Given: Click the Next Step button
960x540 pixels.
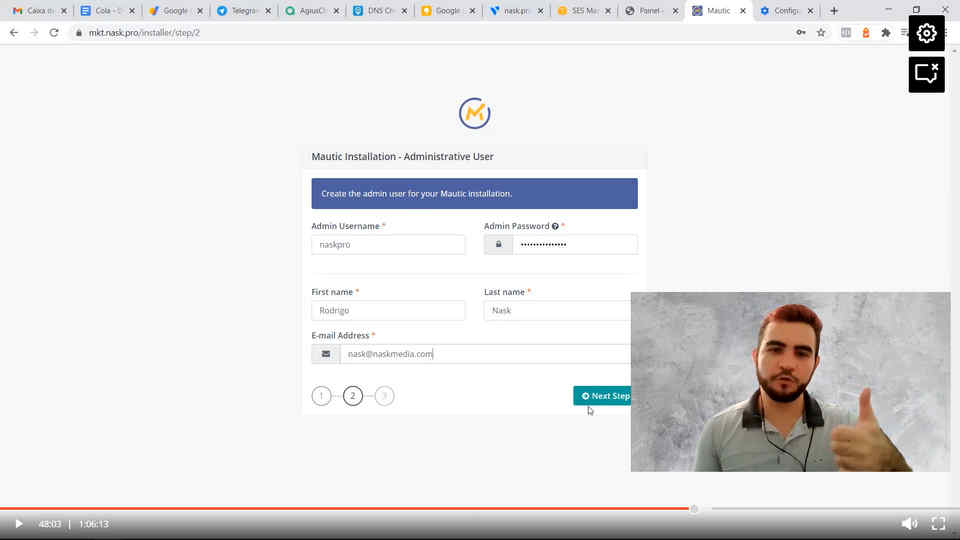Looking at the screenshot, I should [604, 396].
